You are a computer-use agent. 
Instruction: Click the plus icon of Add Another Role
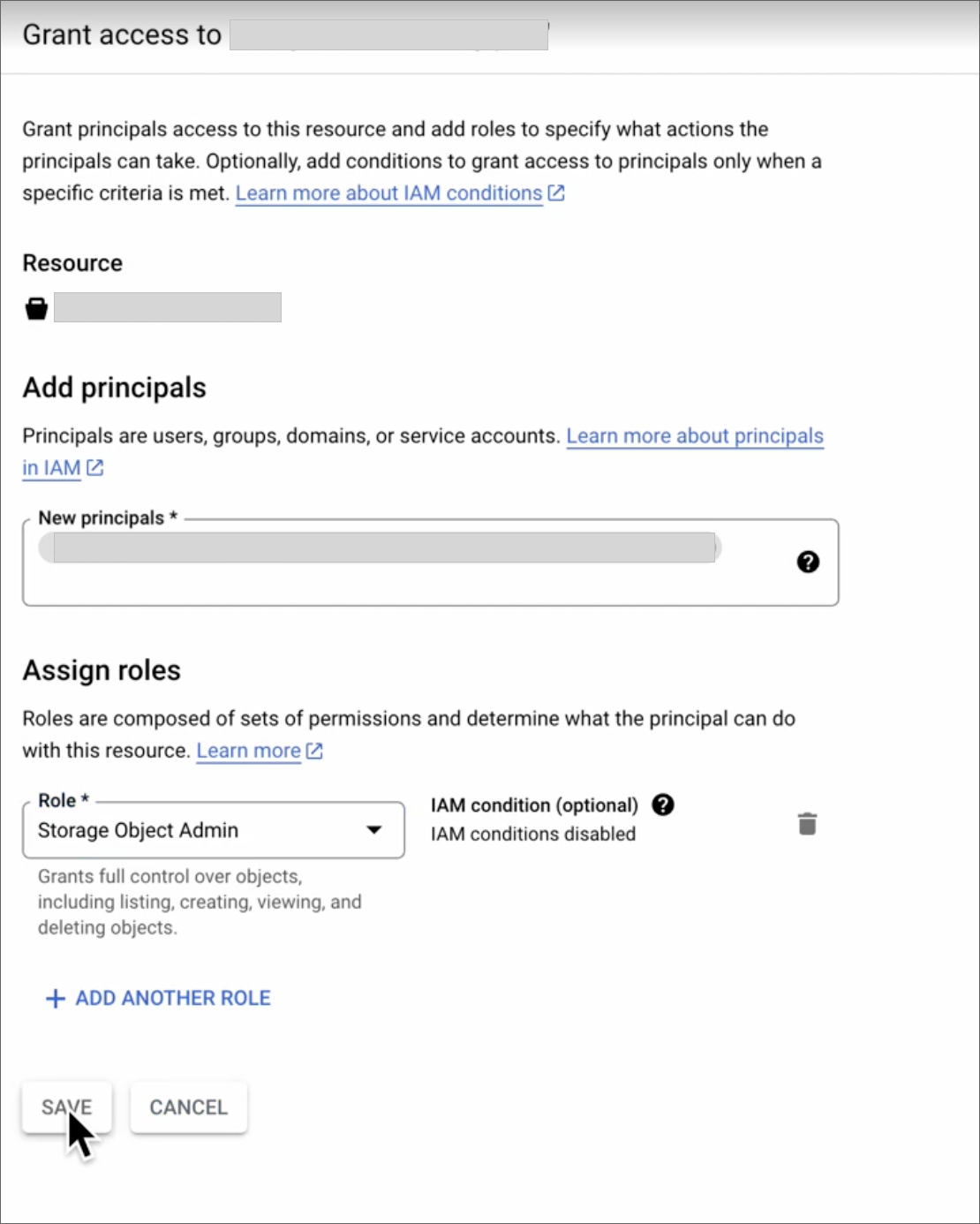[x=56, y=998]
